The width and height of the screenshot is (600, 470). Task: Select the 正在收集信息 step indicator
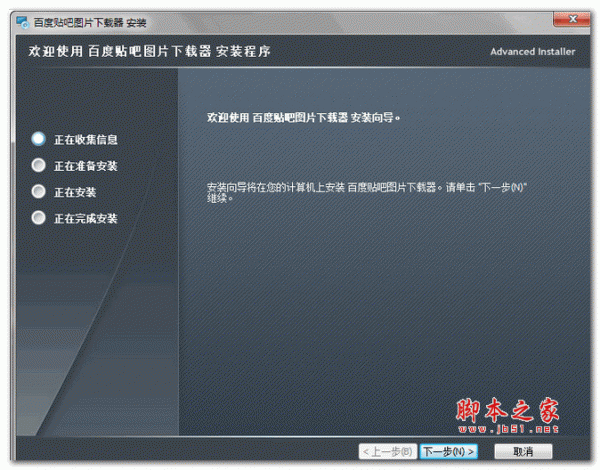[39, 139]
